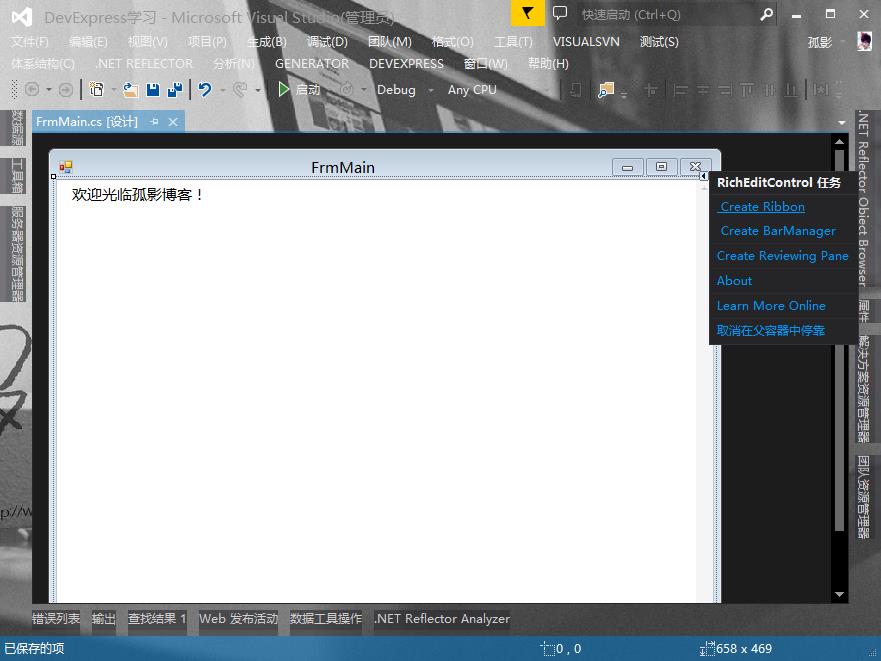Screen dimensions: 881x661
Task: Open the 调试(D) menu
Action: pos(327,42)
